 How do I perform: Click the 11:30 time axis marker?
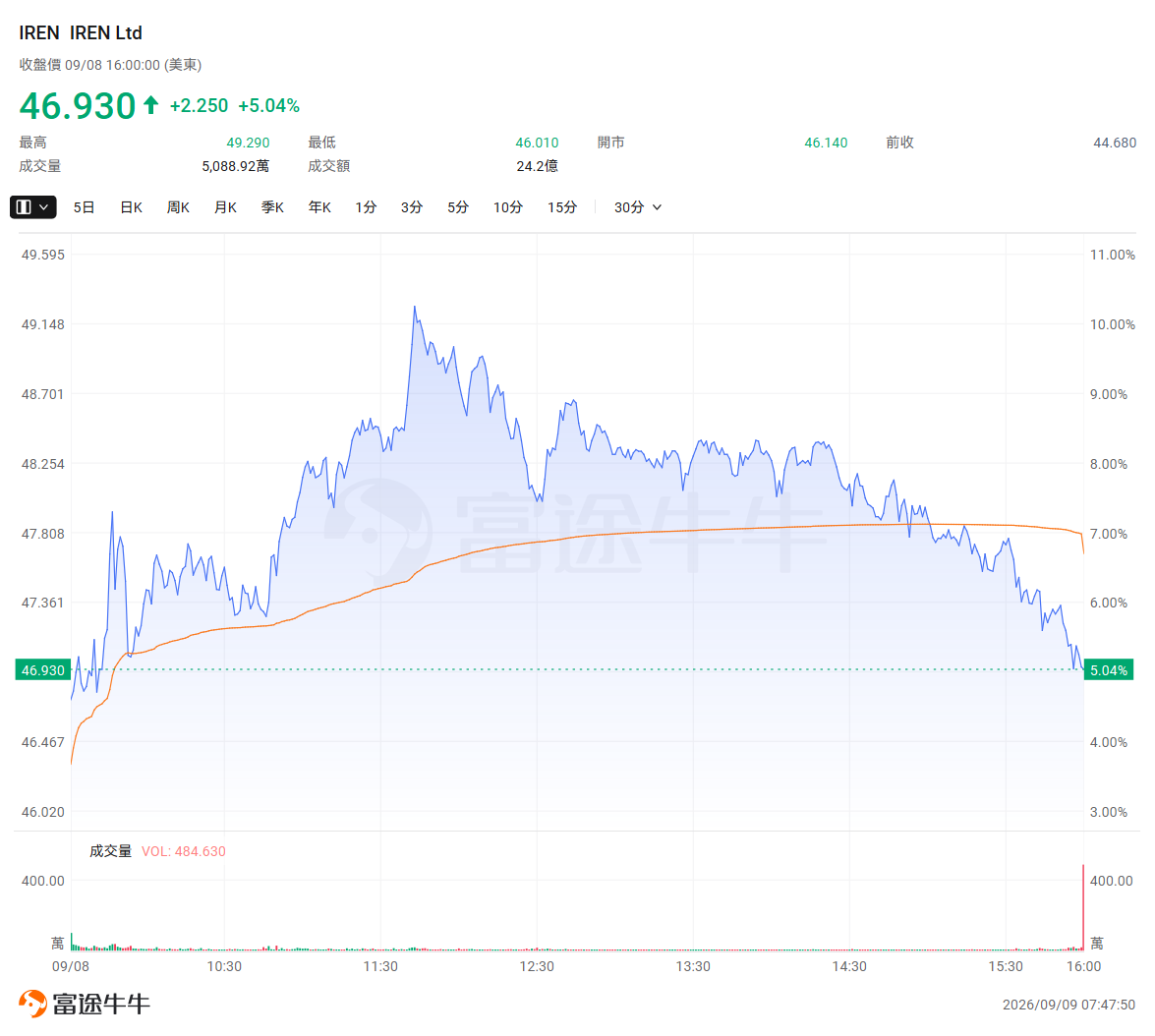[380, 966]
